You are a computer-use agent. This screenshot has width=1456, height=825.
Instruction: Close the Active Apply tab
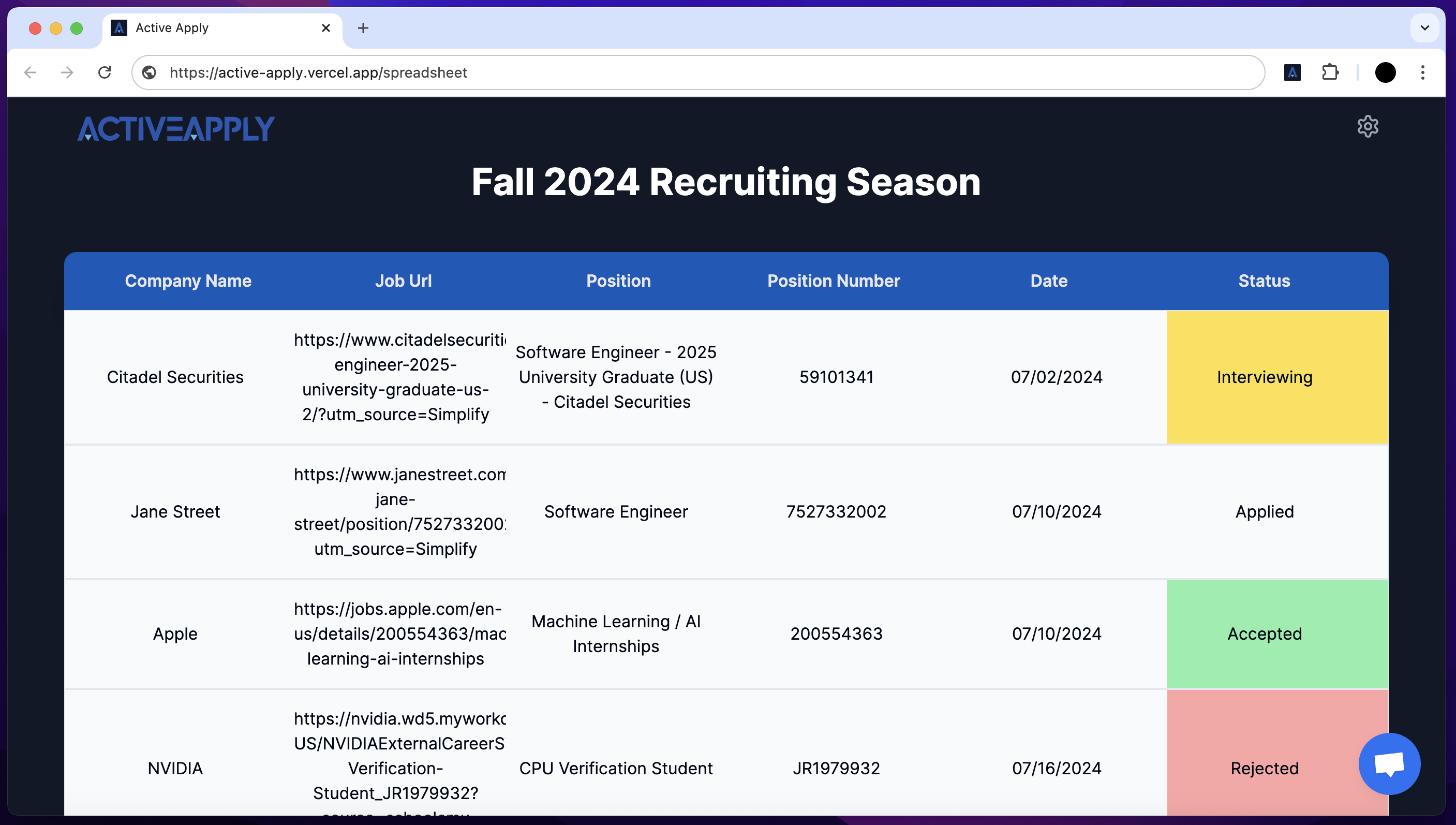click(325, 28)
